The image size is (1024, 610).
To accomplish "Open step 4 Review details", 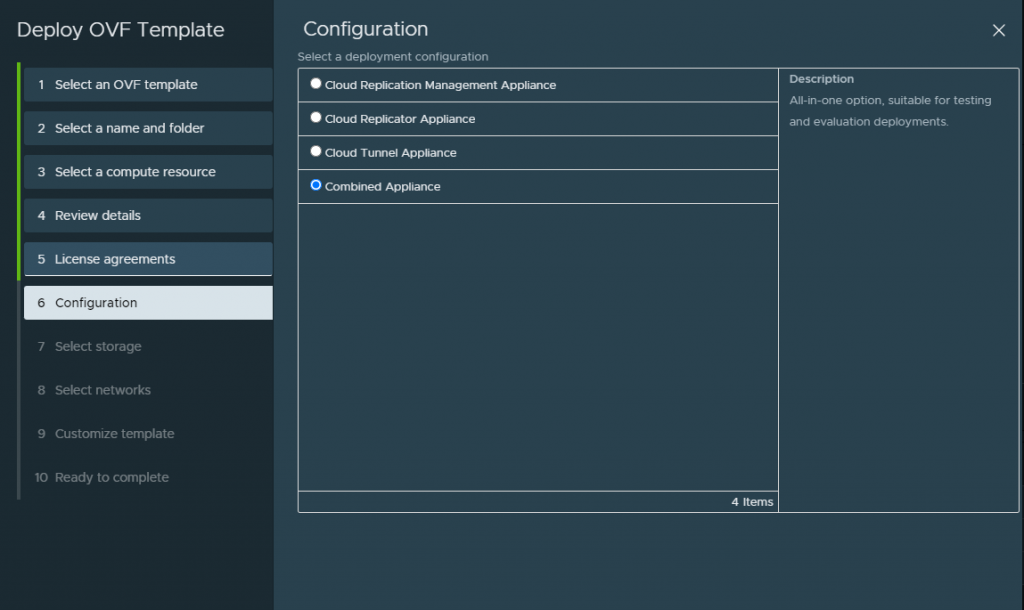I will [148, 216].
